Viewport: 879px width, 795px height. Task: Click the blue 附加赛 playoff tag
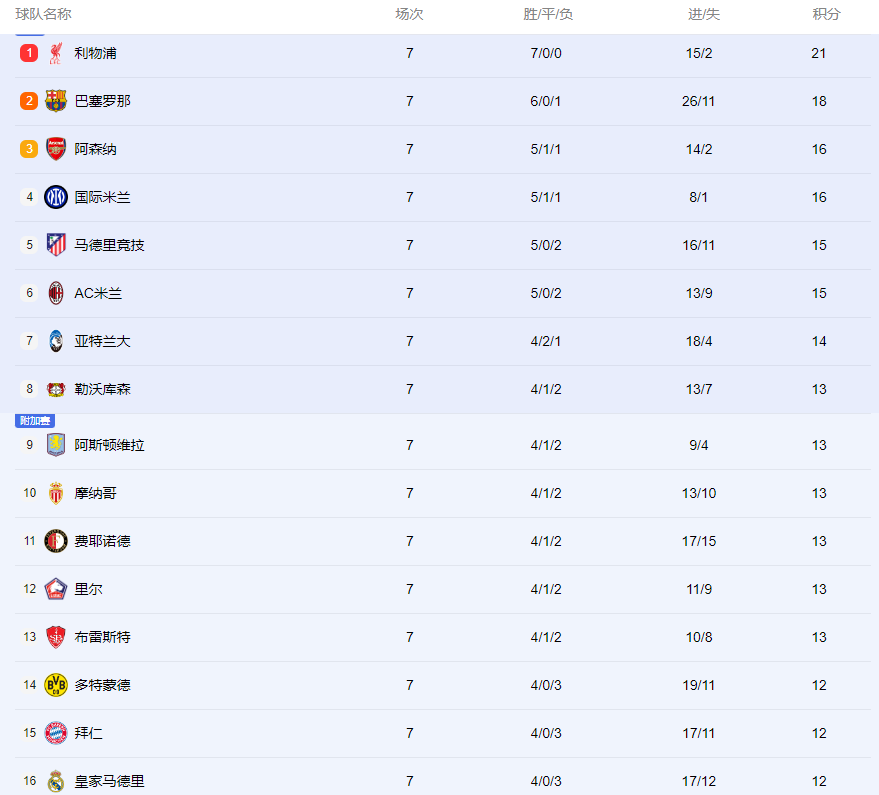(35, 420)
